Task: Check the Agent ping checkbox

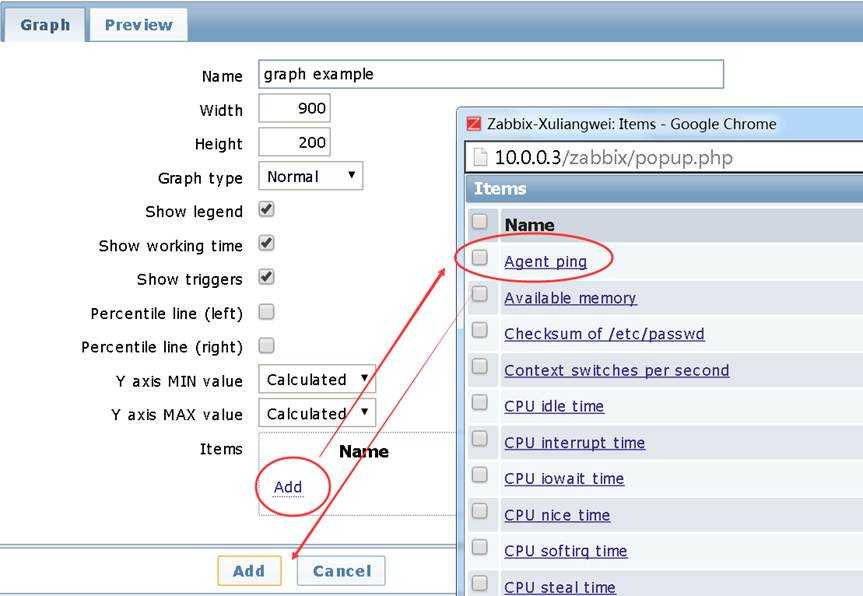Action: click(479, 258)
